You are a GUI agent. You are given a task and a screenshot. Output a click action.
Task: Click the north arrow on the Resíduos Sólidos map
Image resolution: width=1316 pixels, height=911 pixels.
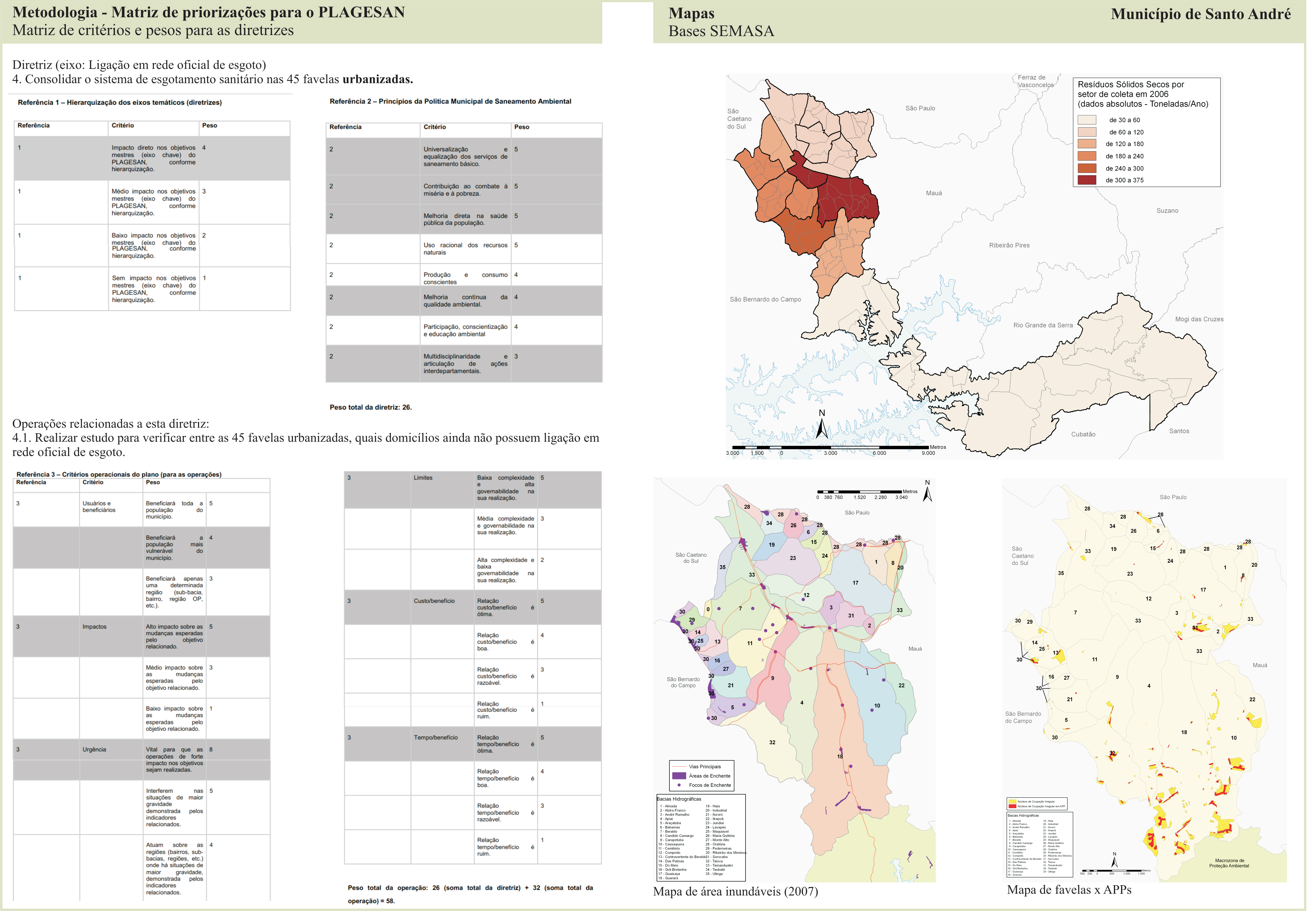822,425
